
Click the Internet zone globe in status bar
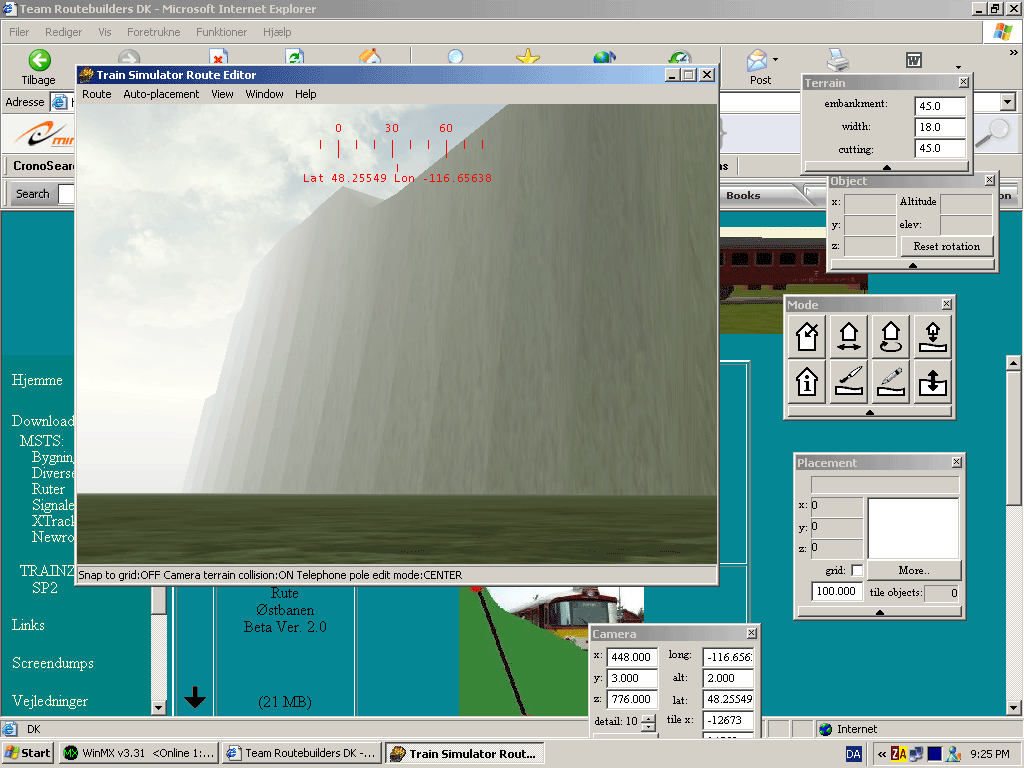click(825, 729)
